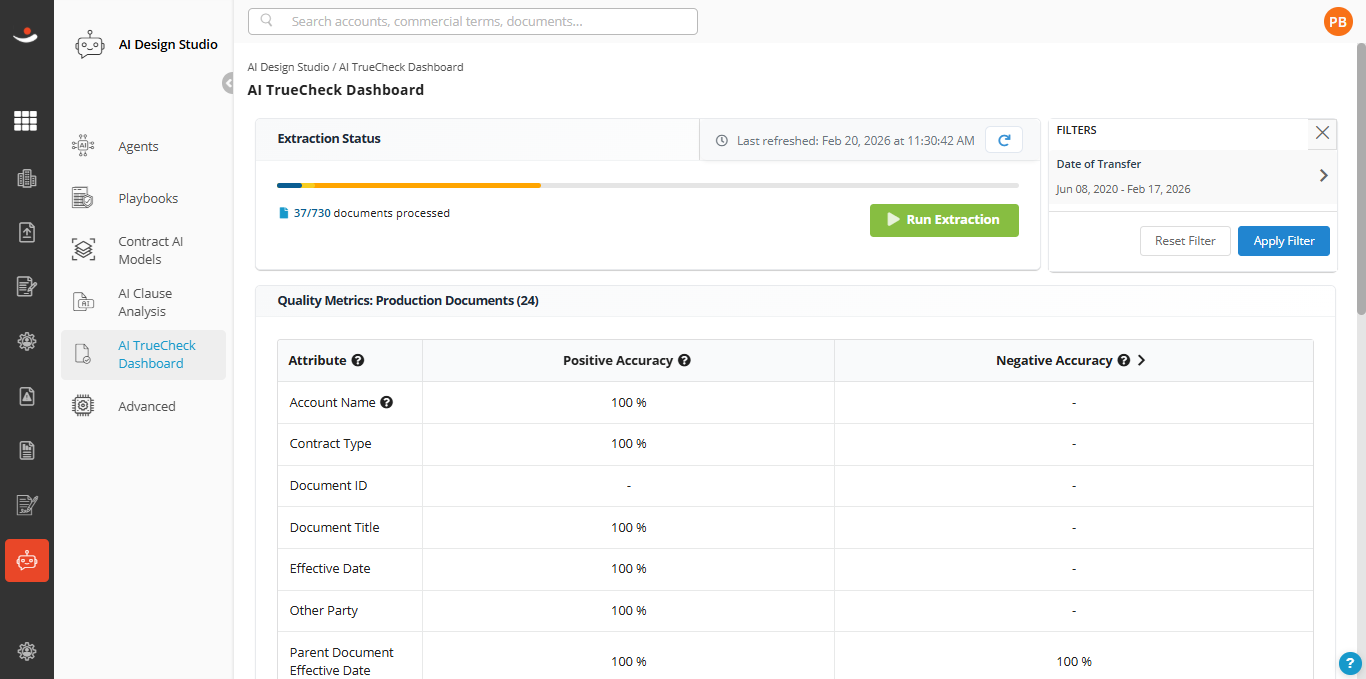Click the Account Name row label
The height and width of the screenshot is (679, 1366).
332,402
